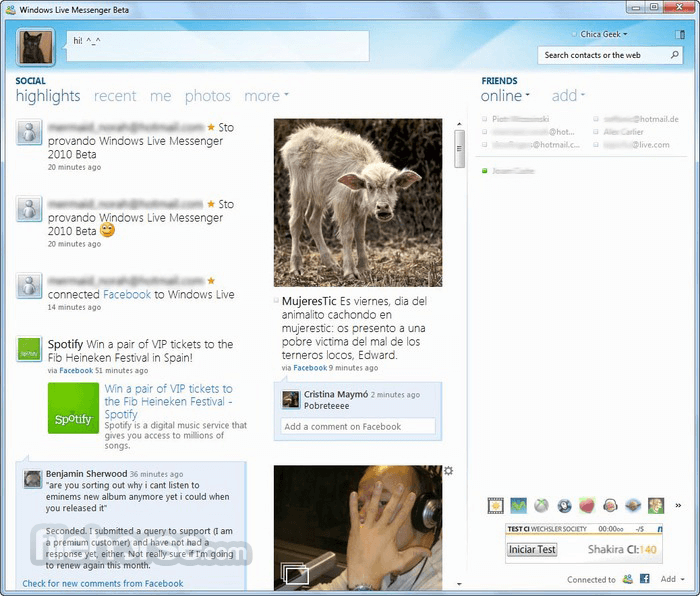This screenshot has width=700, height=596.
Task: Open the me tab
Action: click(x=160, y=96)
